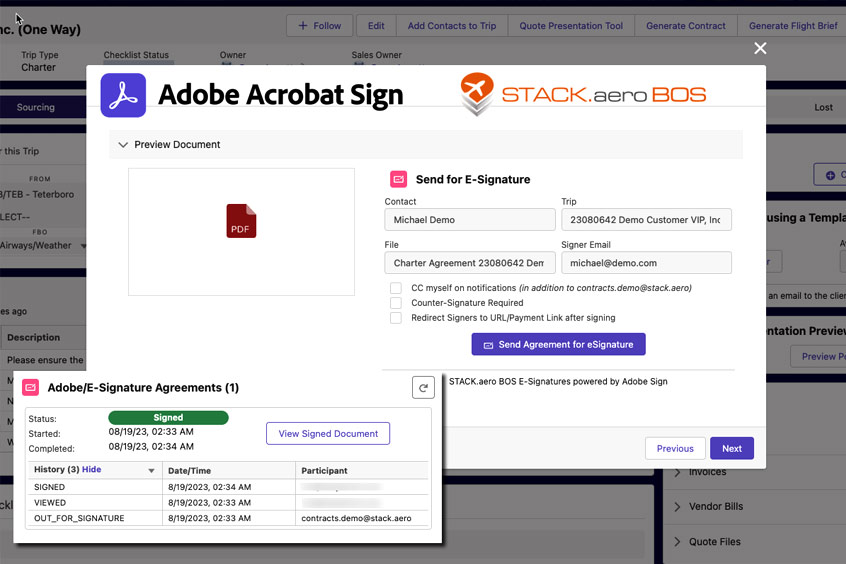This screenshot has width=846, height=564.
Task: Click the red PDF file icon in preview
Action: [x=241, y=221]
